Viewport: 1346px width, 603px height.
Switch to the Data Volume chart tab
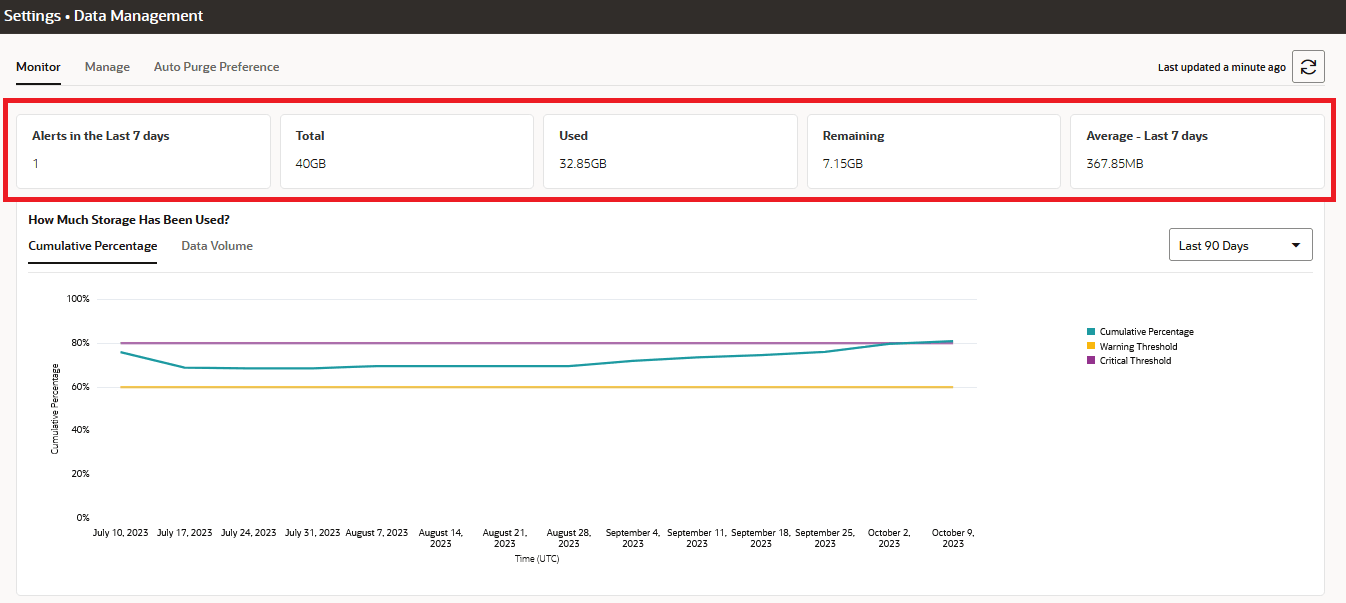click(217, 246)
